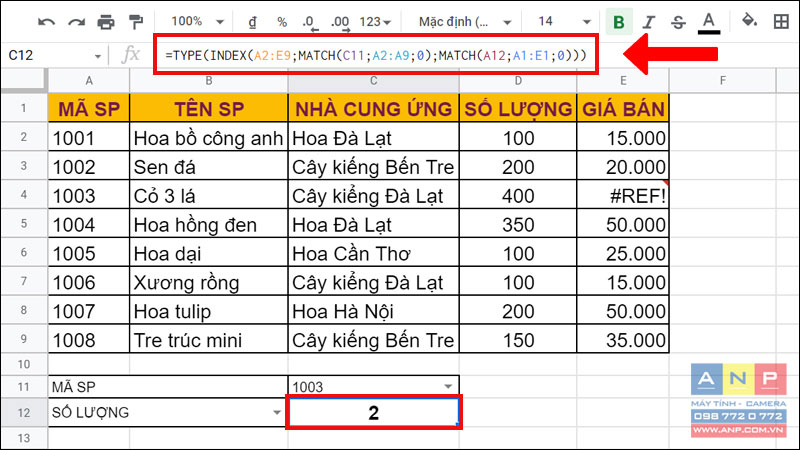
Task: Open SỐ LƯỢNG dropdown arrow in row 12
Action: 277,412
